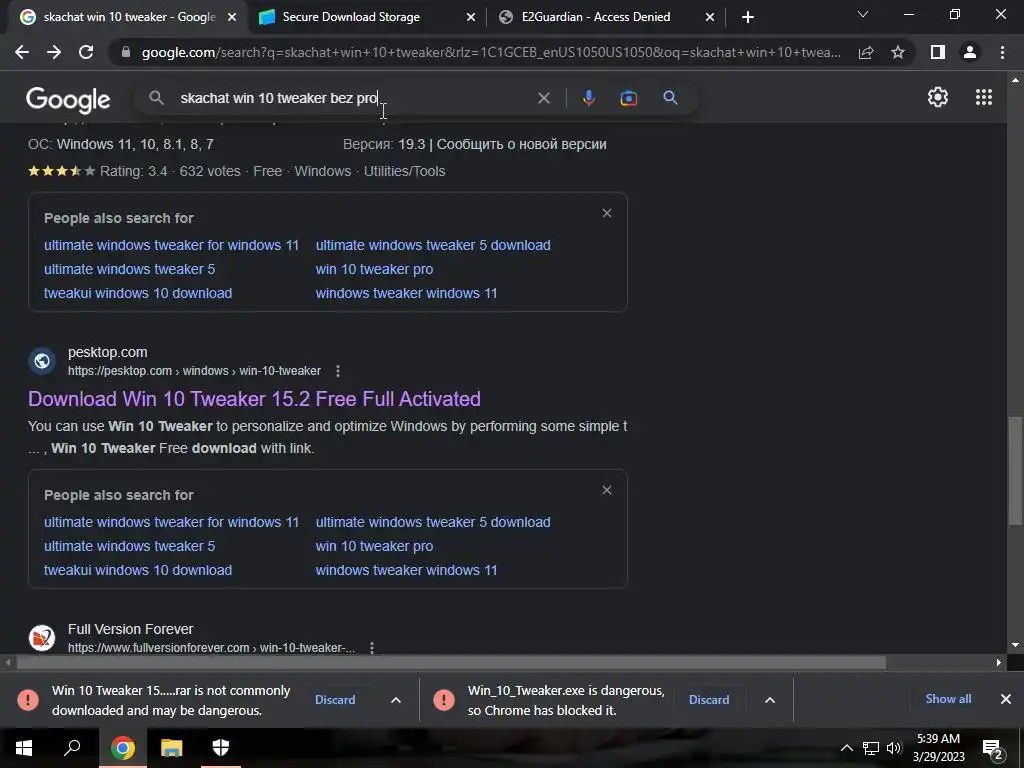Open File Explorer from the taskbar
1024x768 pixels.
[172, 748]
